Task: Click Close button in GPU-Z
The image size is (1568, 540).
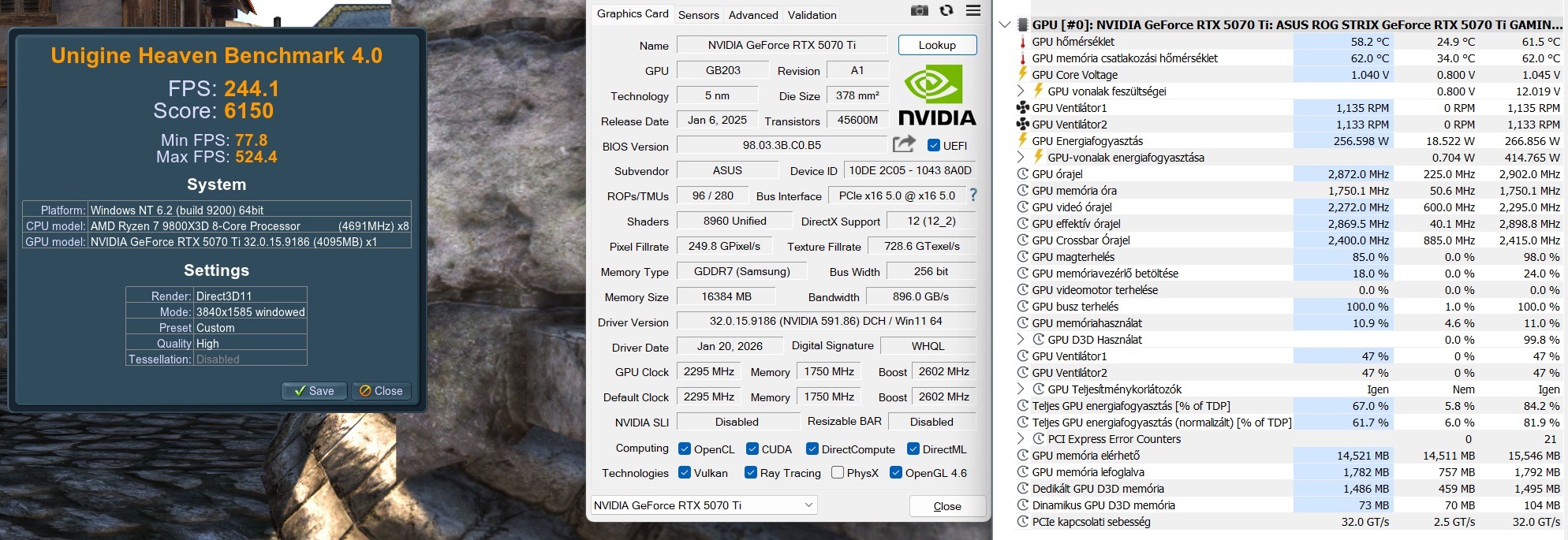Action: 947,506
